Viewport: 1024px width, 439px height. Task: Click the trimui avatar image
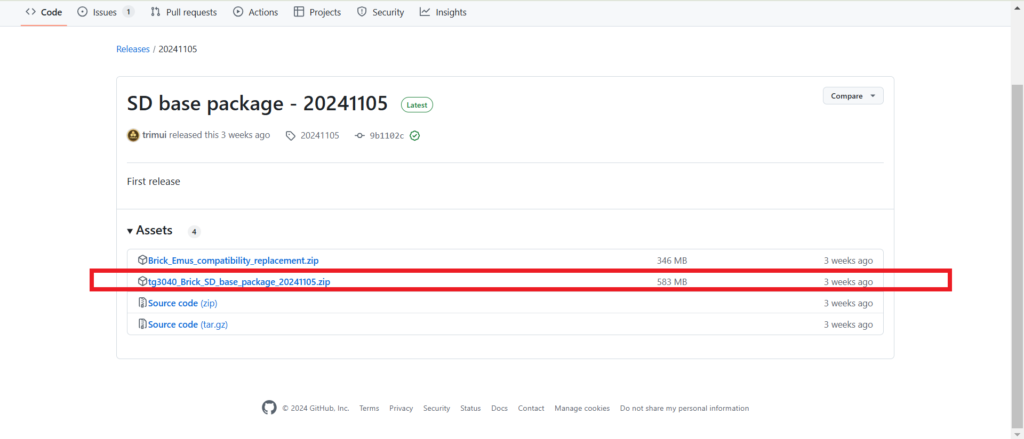coord(133,136)
